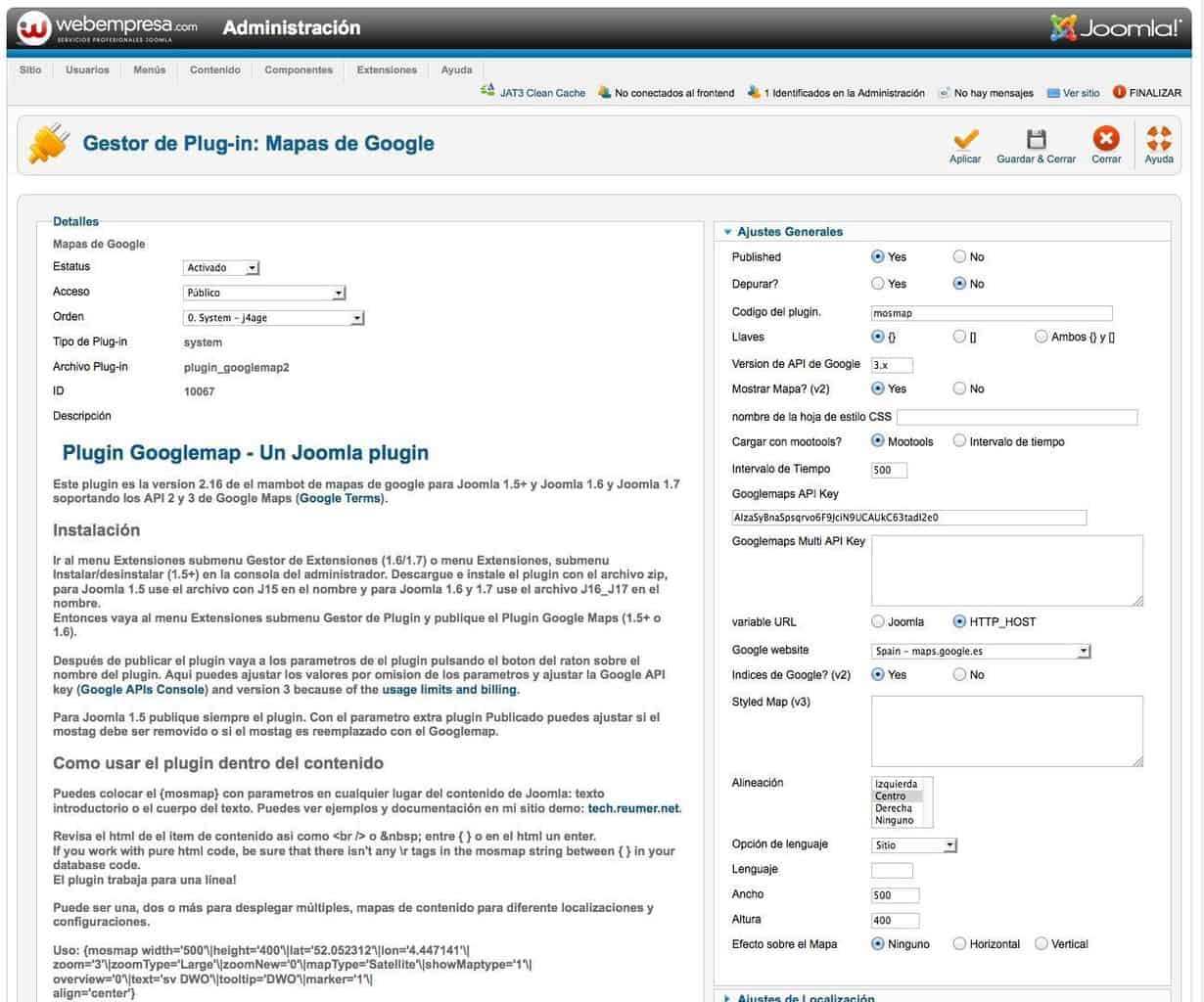Set Published to No
This screenshot has height=1002, width=1204.
tap(960, 256)
